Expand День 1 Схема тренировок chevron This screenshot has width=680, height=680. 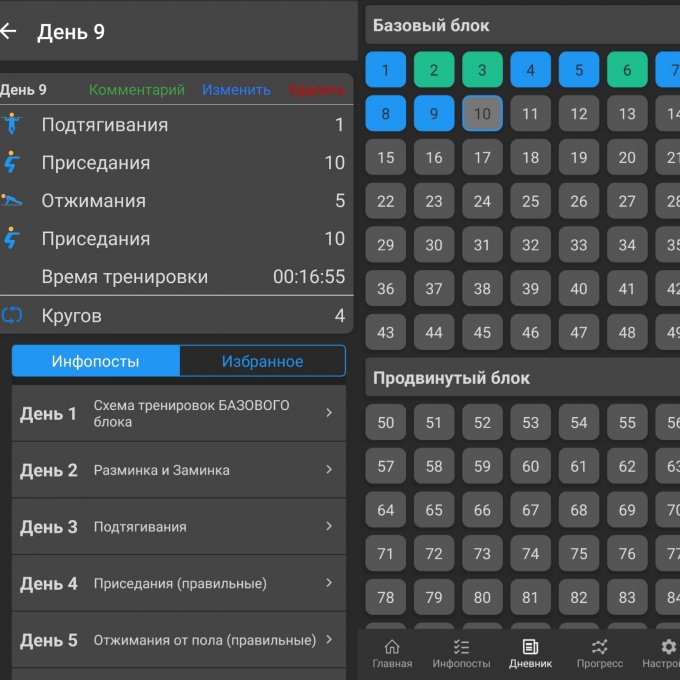point(329,412)
